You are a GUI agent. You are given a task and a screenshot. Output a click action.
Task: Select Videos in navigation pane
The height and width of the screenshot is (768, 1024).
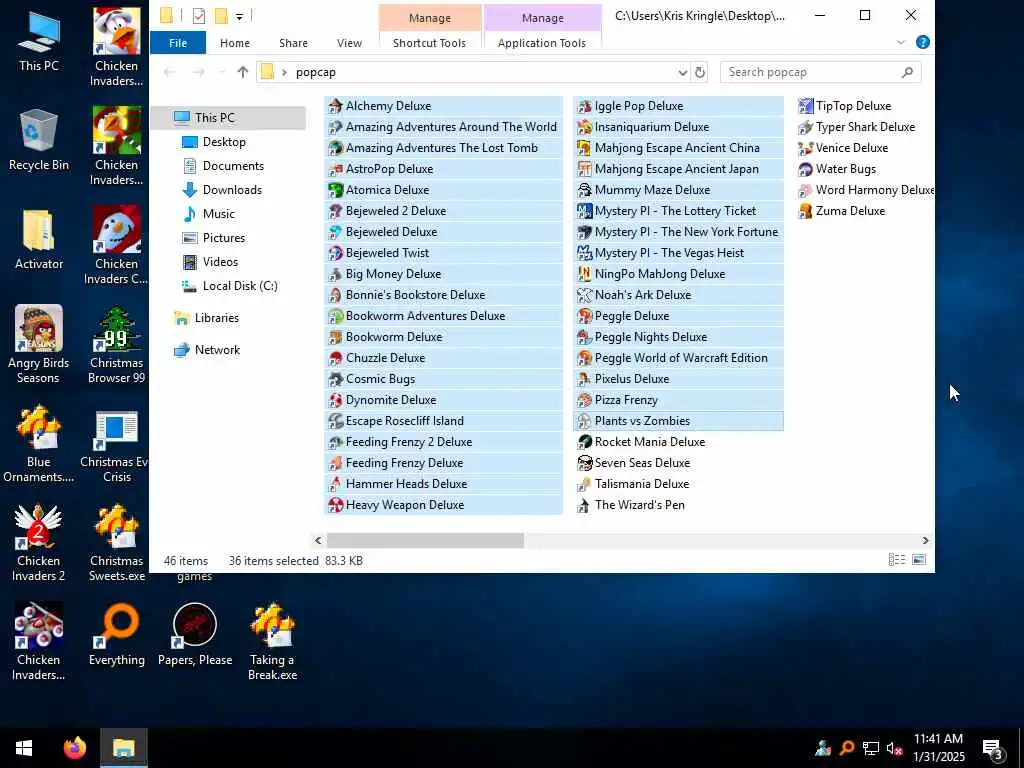point(220,262)
